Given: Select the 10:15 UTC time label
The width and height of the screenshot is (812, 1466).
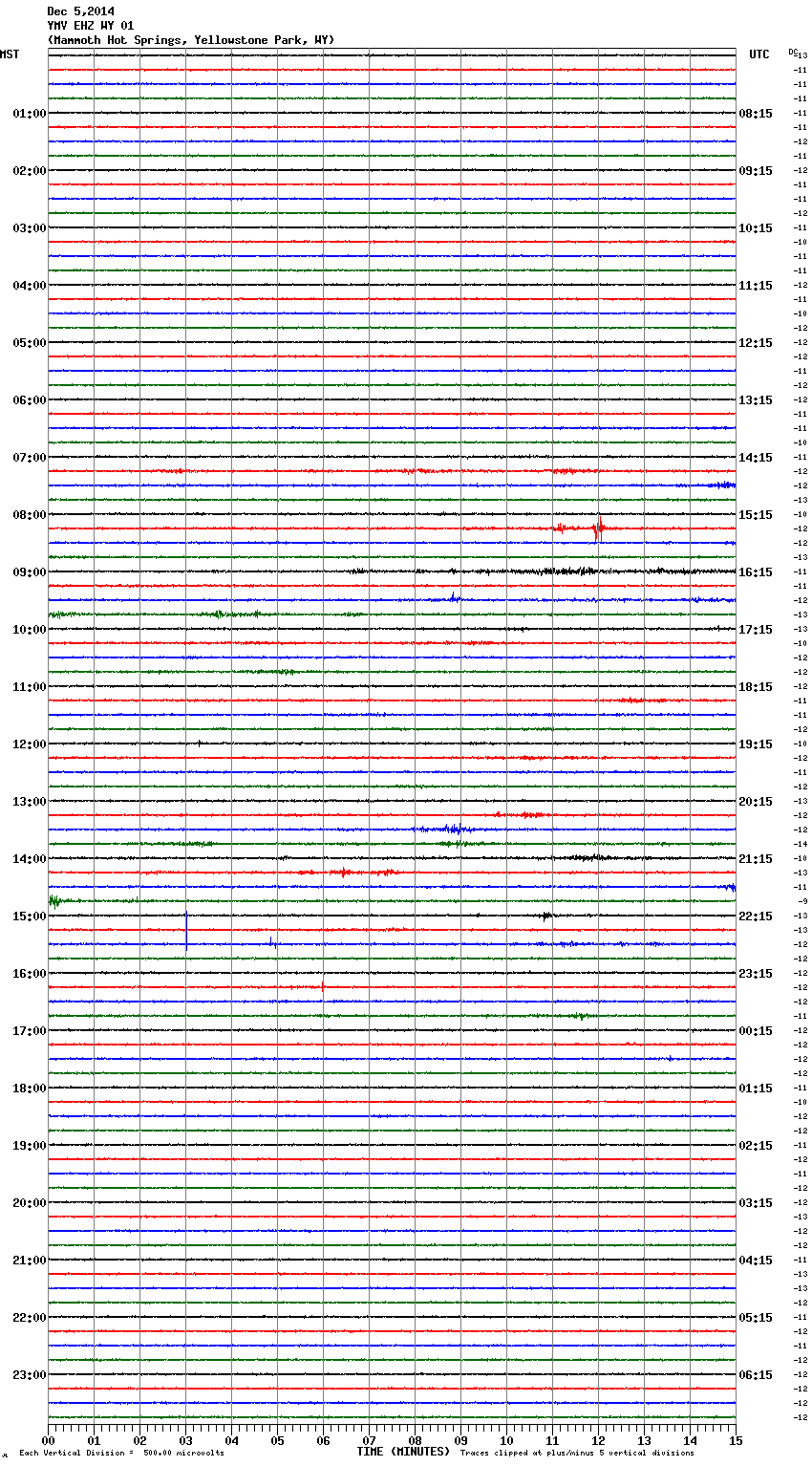Looking at the screenshot, I should point(756,228).
